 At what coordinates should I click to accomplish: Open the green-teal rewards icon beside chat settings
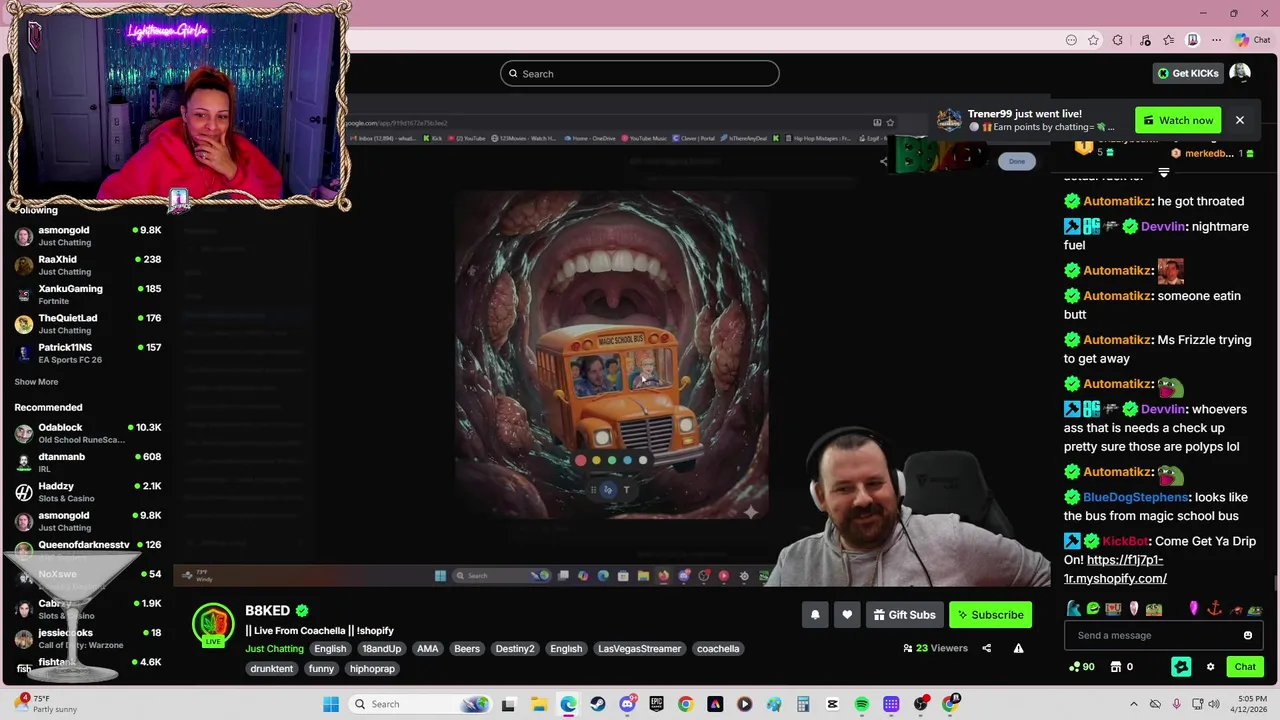coord(1181,666)
